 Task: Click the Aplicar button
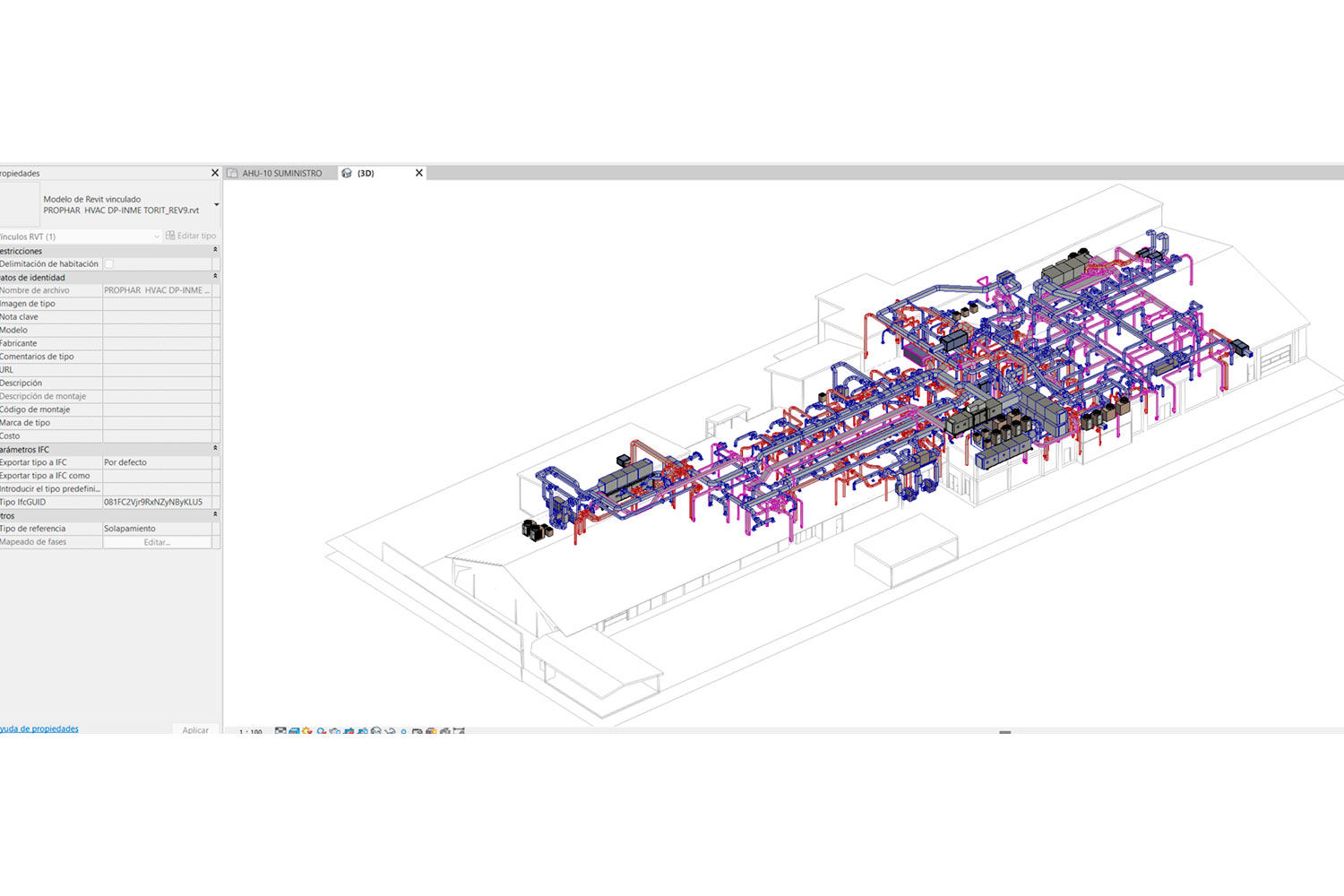pos(195,729)
